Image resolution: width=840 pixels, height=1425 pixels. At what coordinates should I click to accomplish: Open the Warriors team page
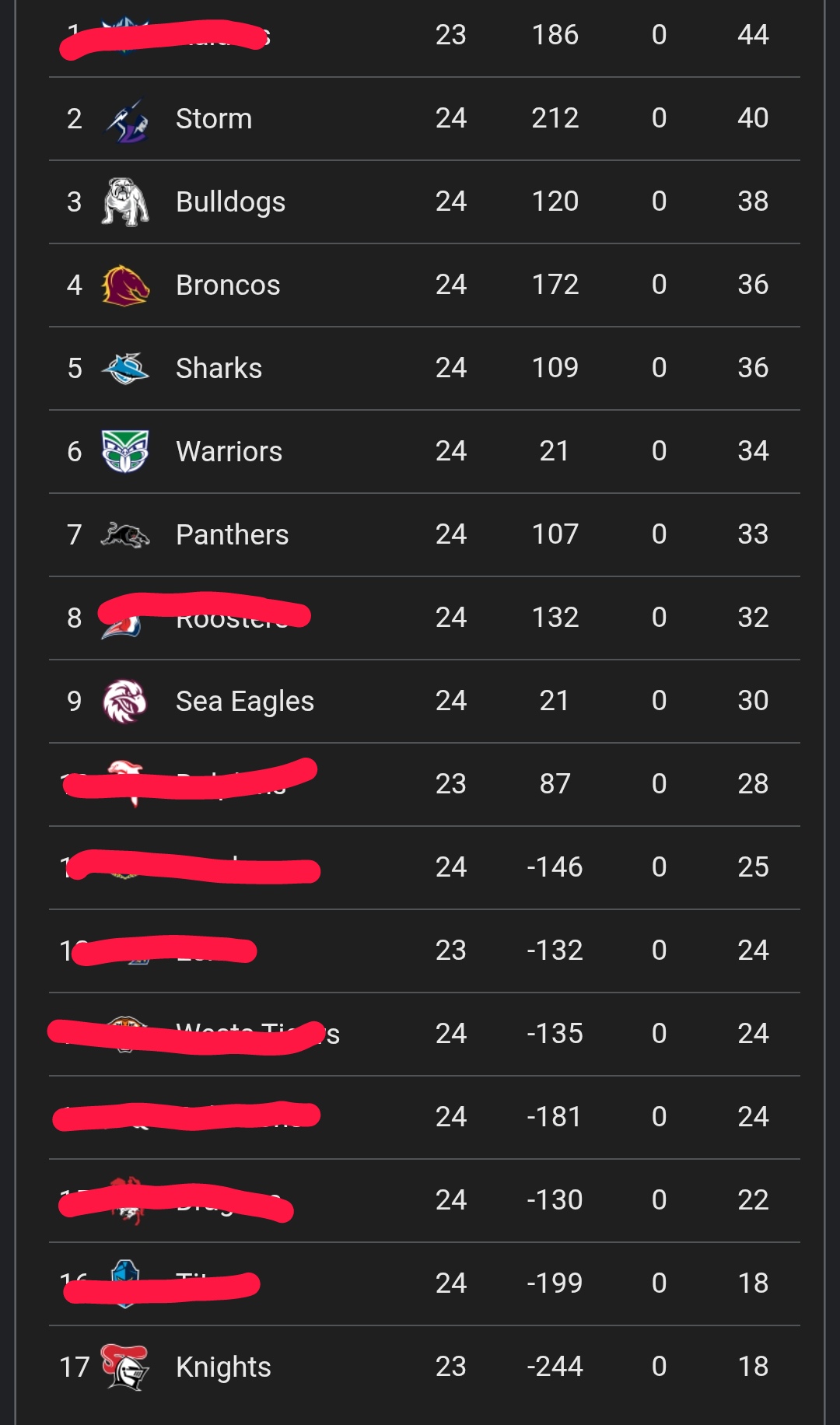pyautogui.click(x=229, y=452)
